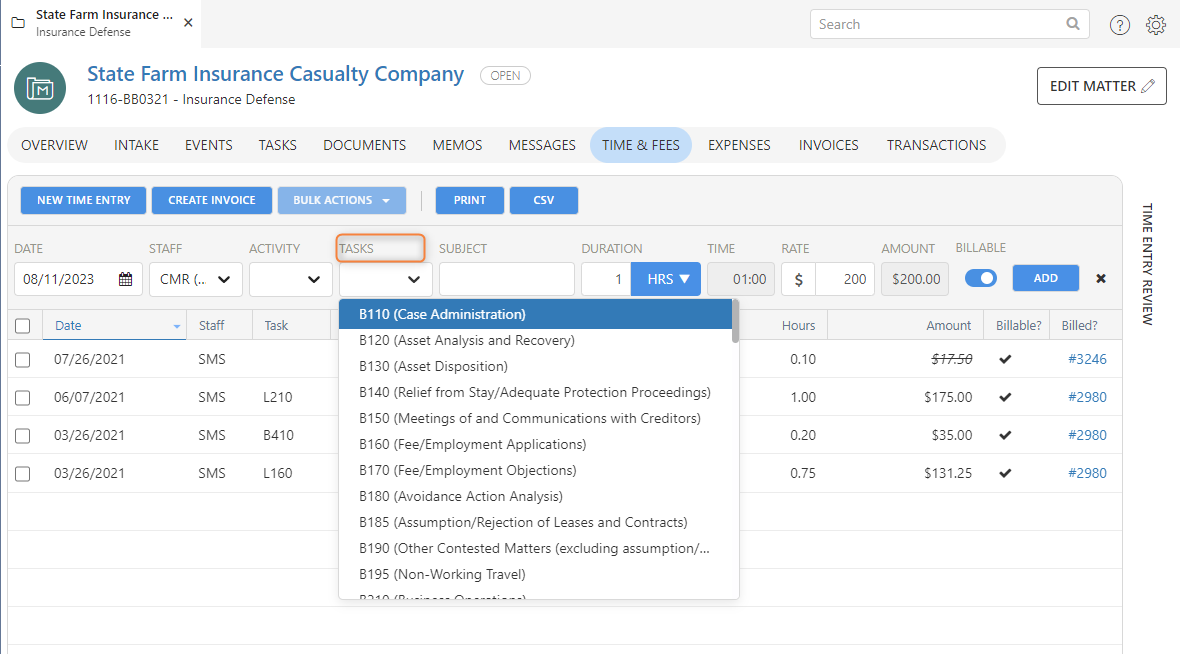Image resolution: width=1180 pixels, height=654 pixels.
Task: Disable the Billable toggle for the new entry
Action: pyautogui.click(x=981, y=278)
